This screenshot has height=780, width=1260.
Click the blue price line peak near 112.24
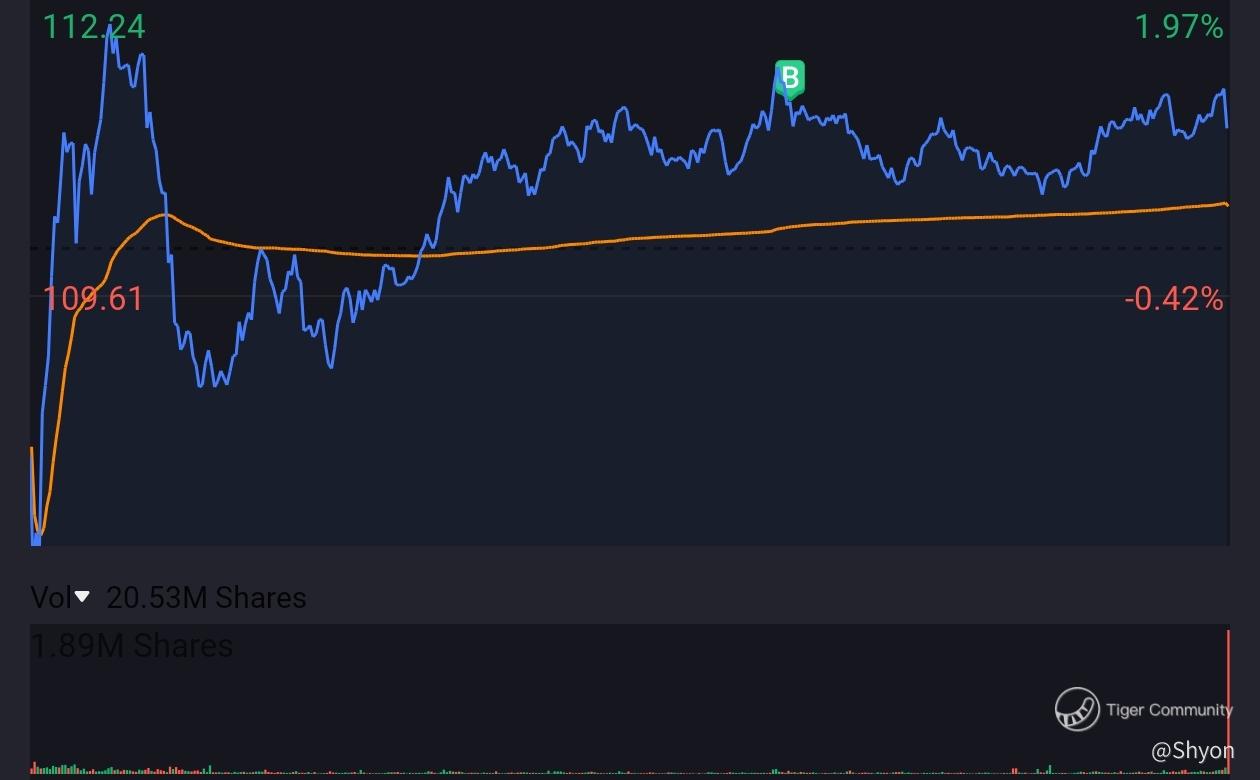tap(109, 33)
